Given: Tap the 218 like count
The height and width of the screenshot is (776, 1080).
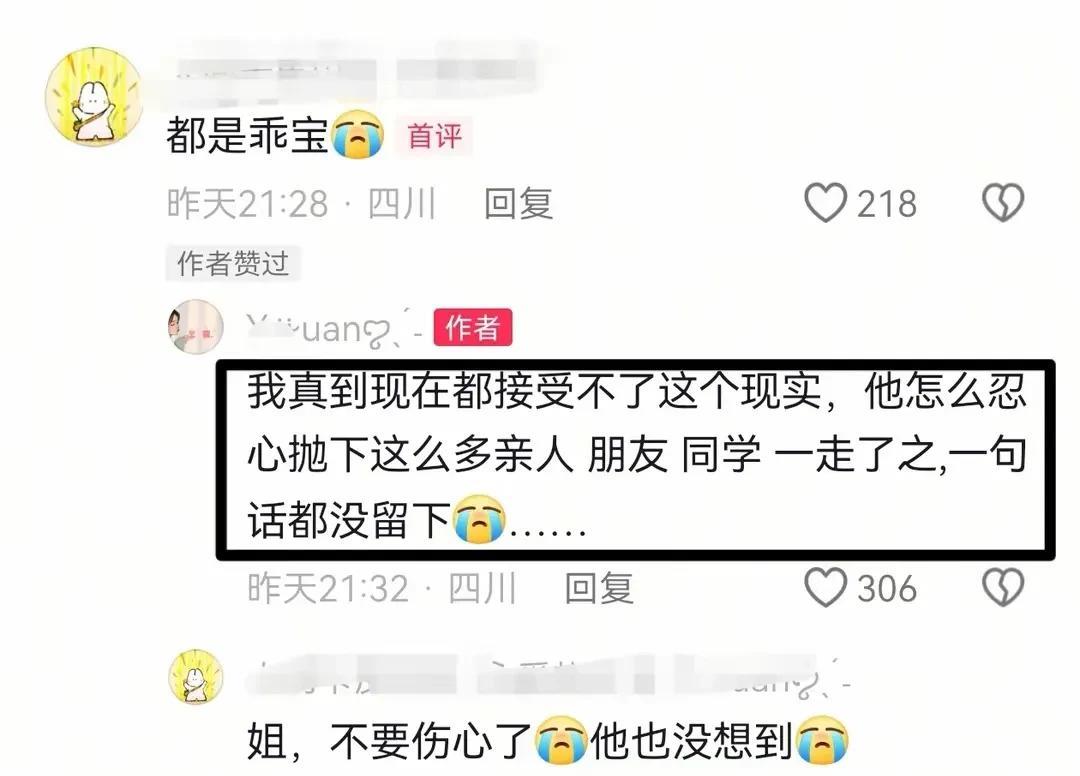Looking at the screenshot, I should 886,204.
